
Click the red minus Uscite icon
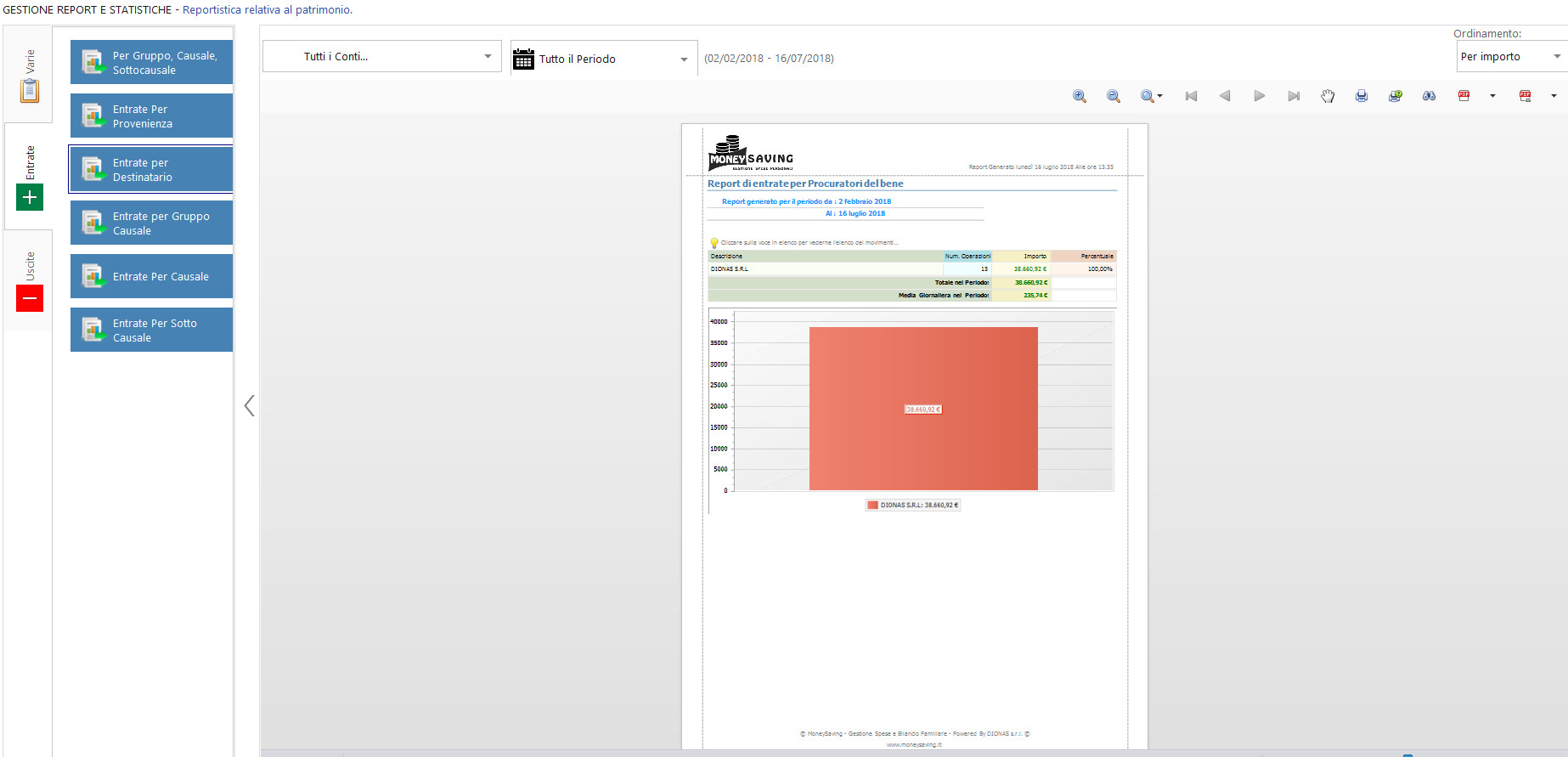coord(30,298)
